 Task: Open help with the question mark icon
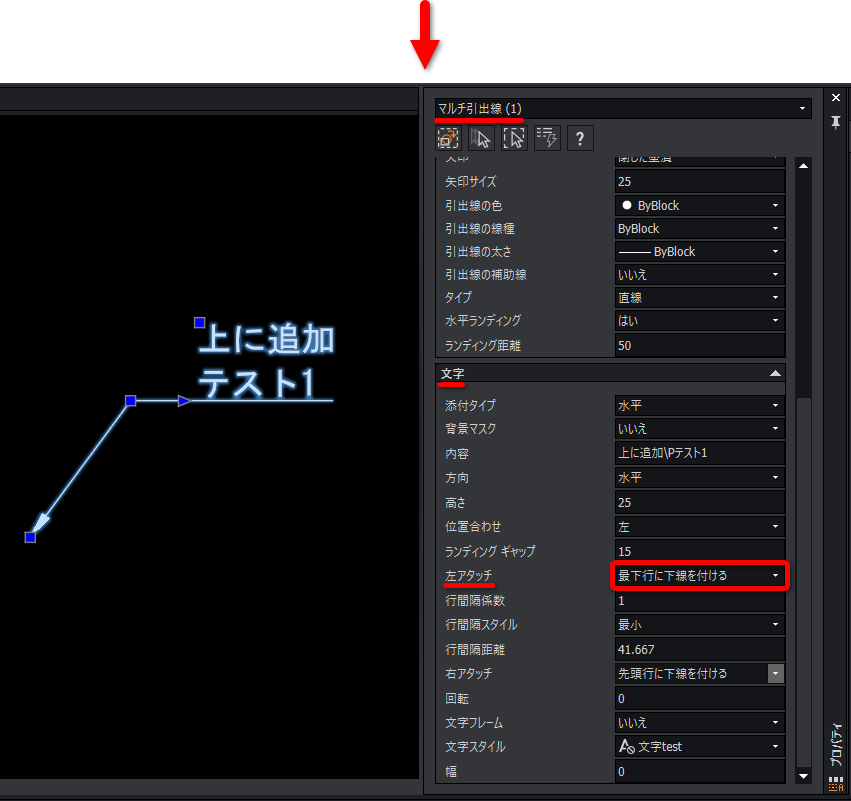[x=581, y=138]
